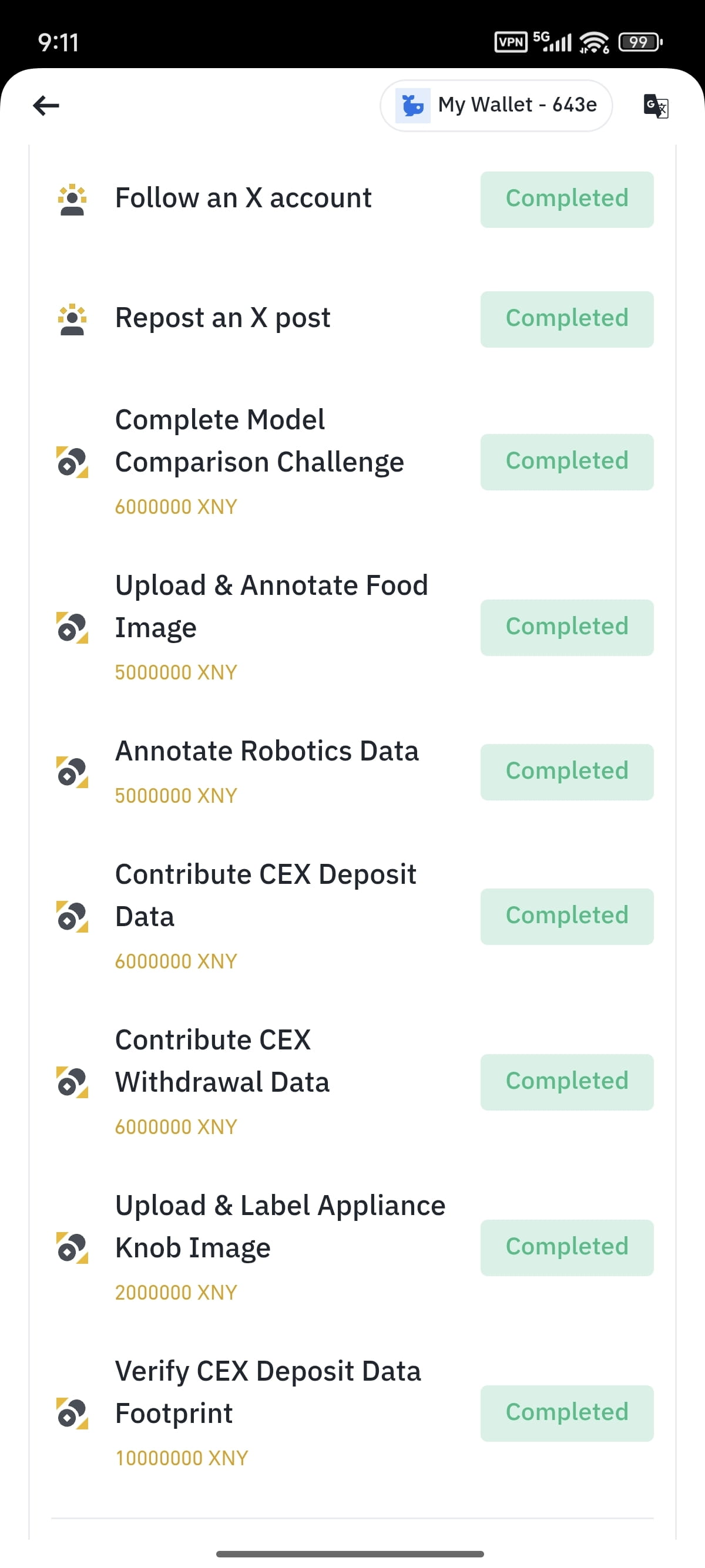Tap the back arrow icon

[x=46, y=105]
